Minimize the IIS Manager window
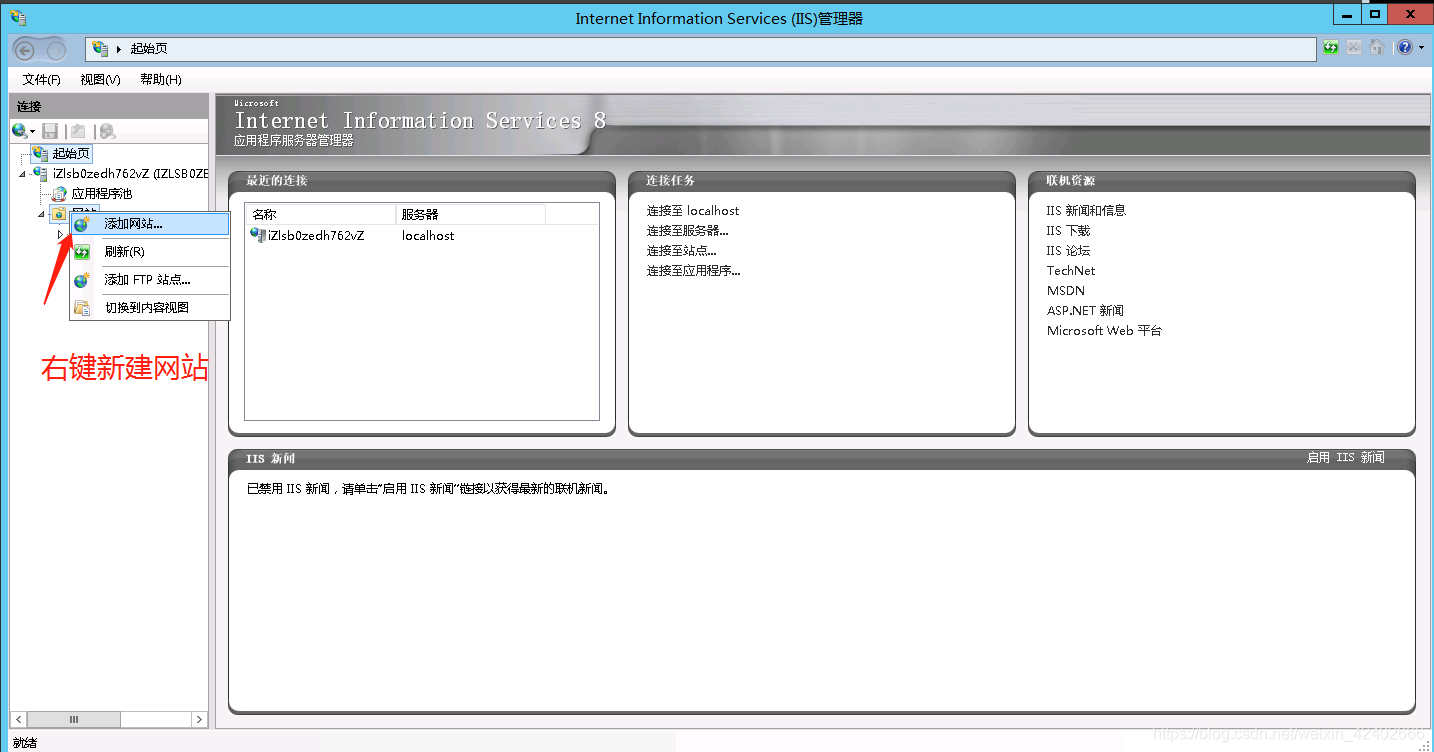 click(1346, 14)
